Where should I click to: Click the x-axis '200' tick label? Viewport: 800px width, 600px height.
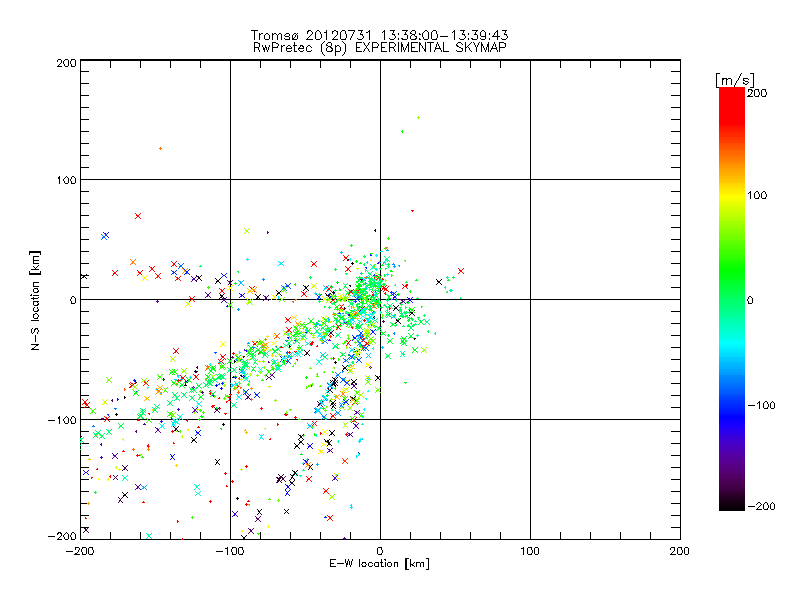point(680,551)
